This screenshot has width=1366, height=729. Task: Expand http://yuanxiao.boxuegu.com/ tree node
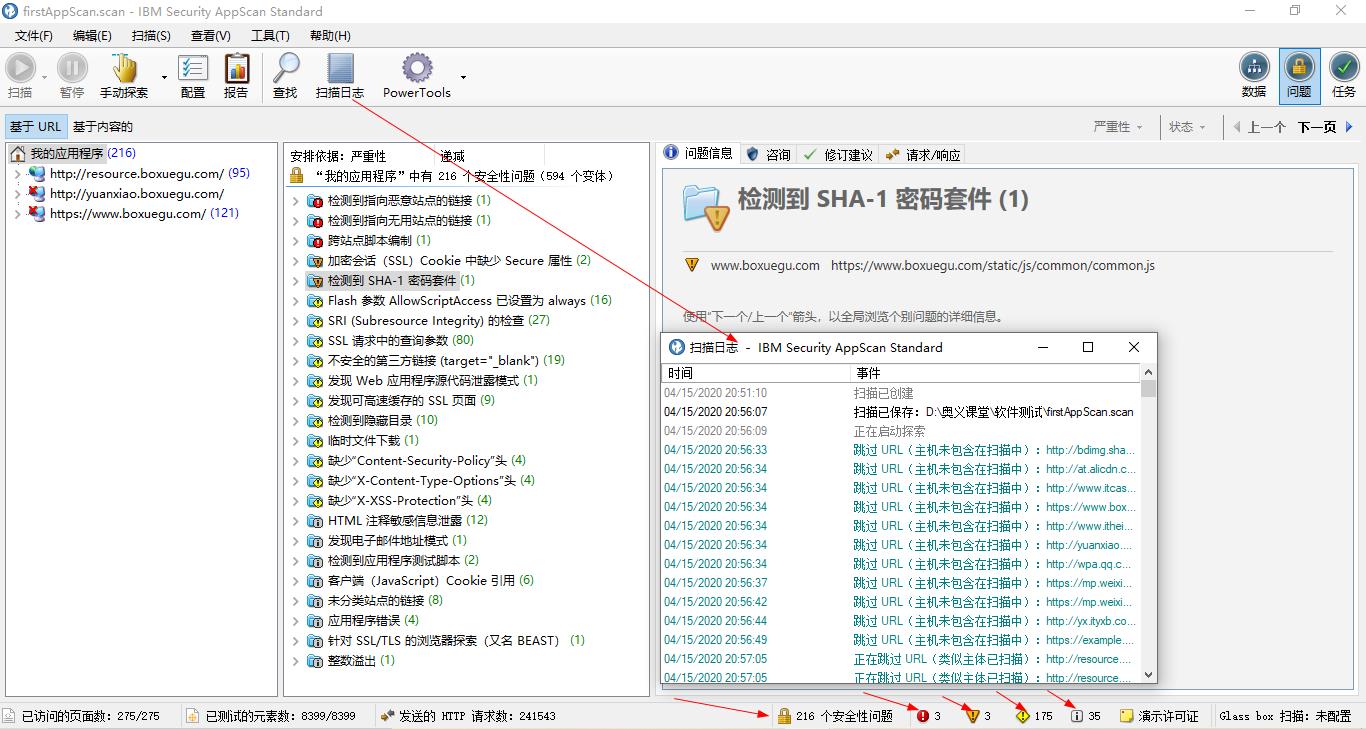pyautogui.click(x=17, y=194)
